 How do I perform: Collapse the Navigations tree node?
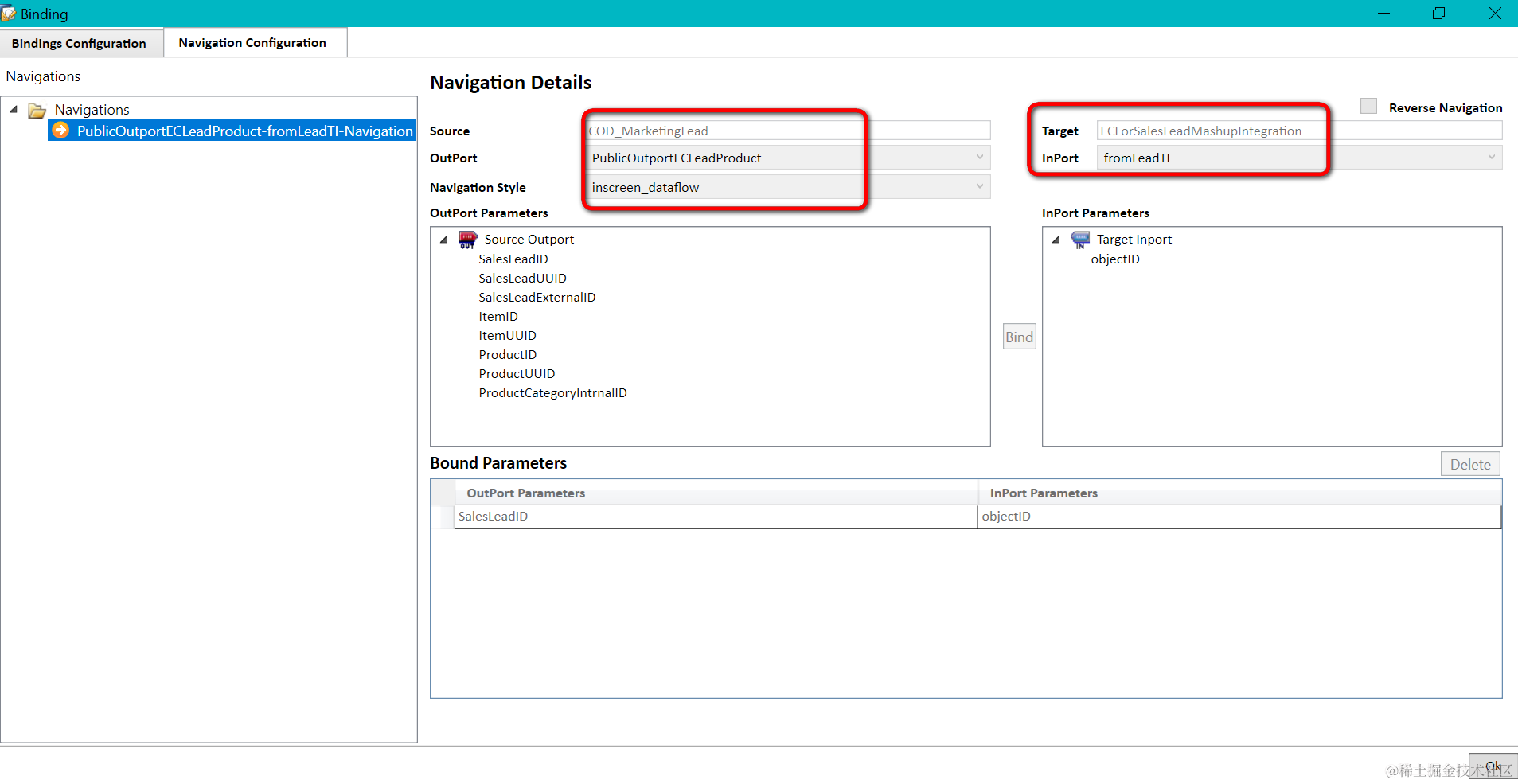click(14, 109)
